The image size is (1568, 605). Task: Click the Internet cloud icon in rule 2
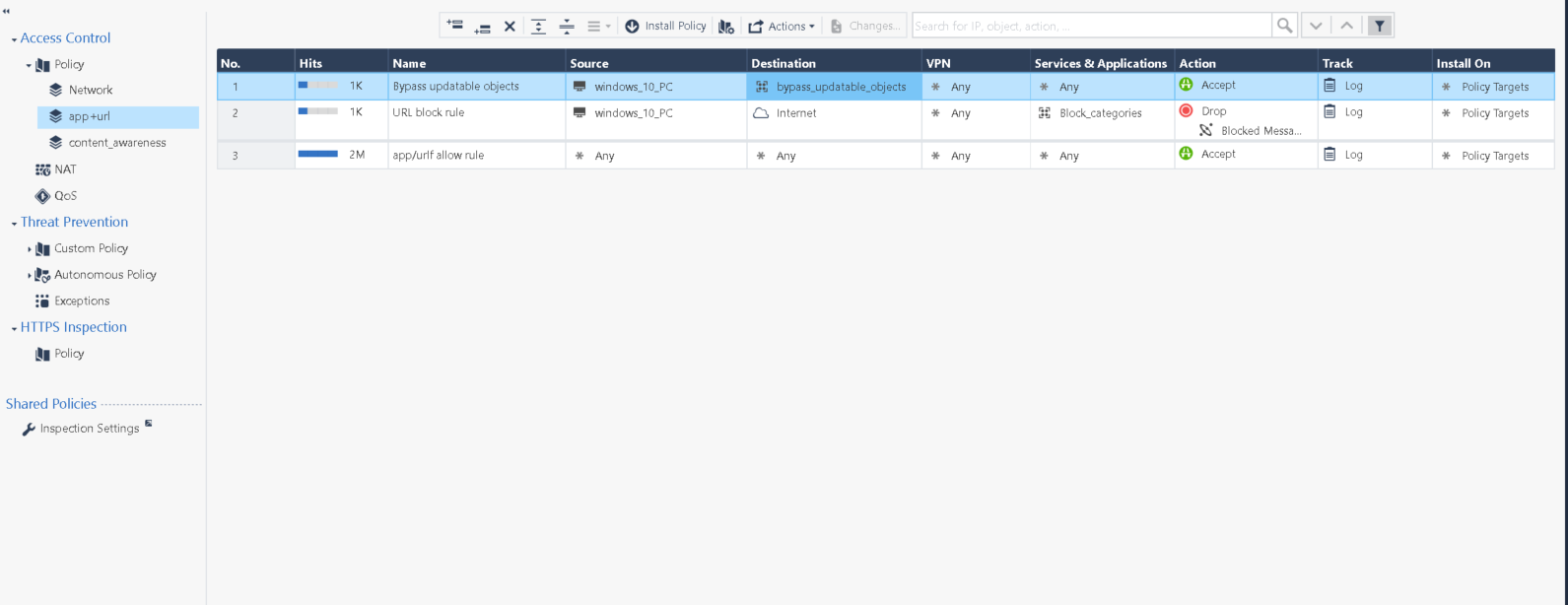[761, 113]
